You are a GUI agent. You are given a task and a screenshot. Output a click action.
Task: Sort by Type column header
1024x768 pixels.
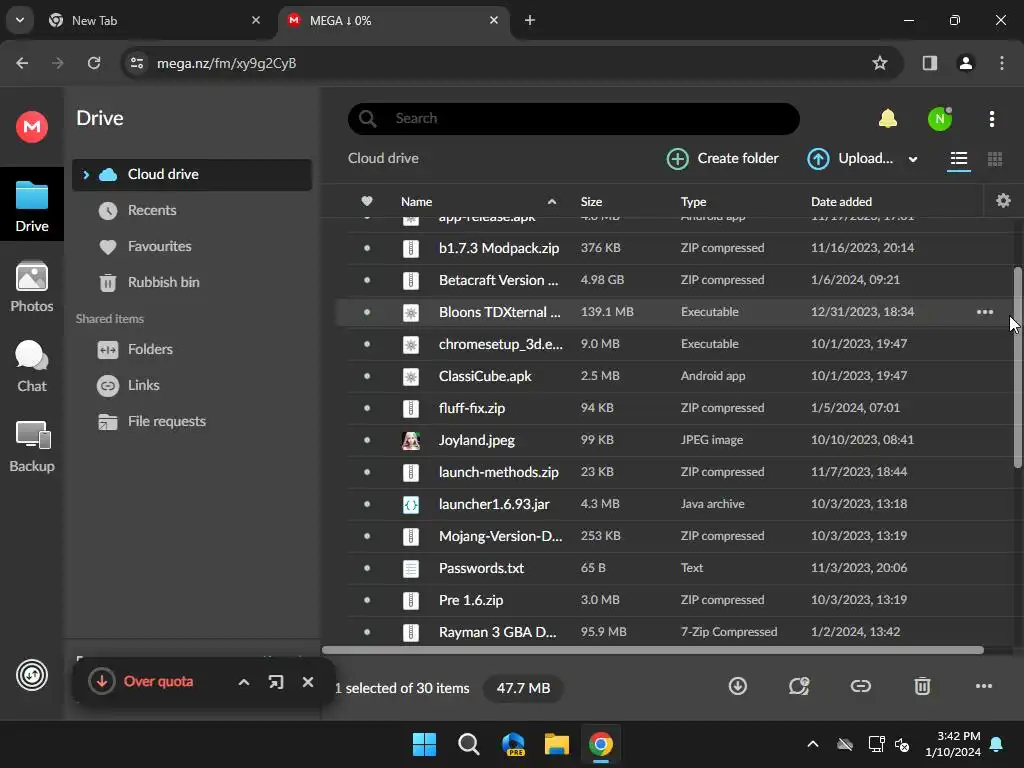693,202
